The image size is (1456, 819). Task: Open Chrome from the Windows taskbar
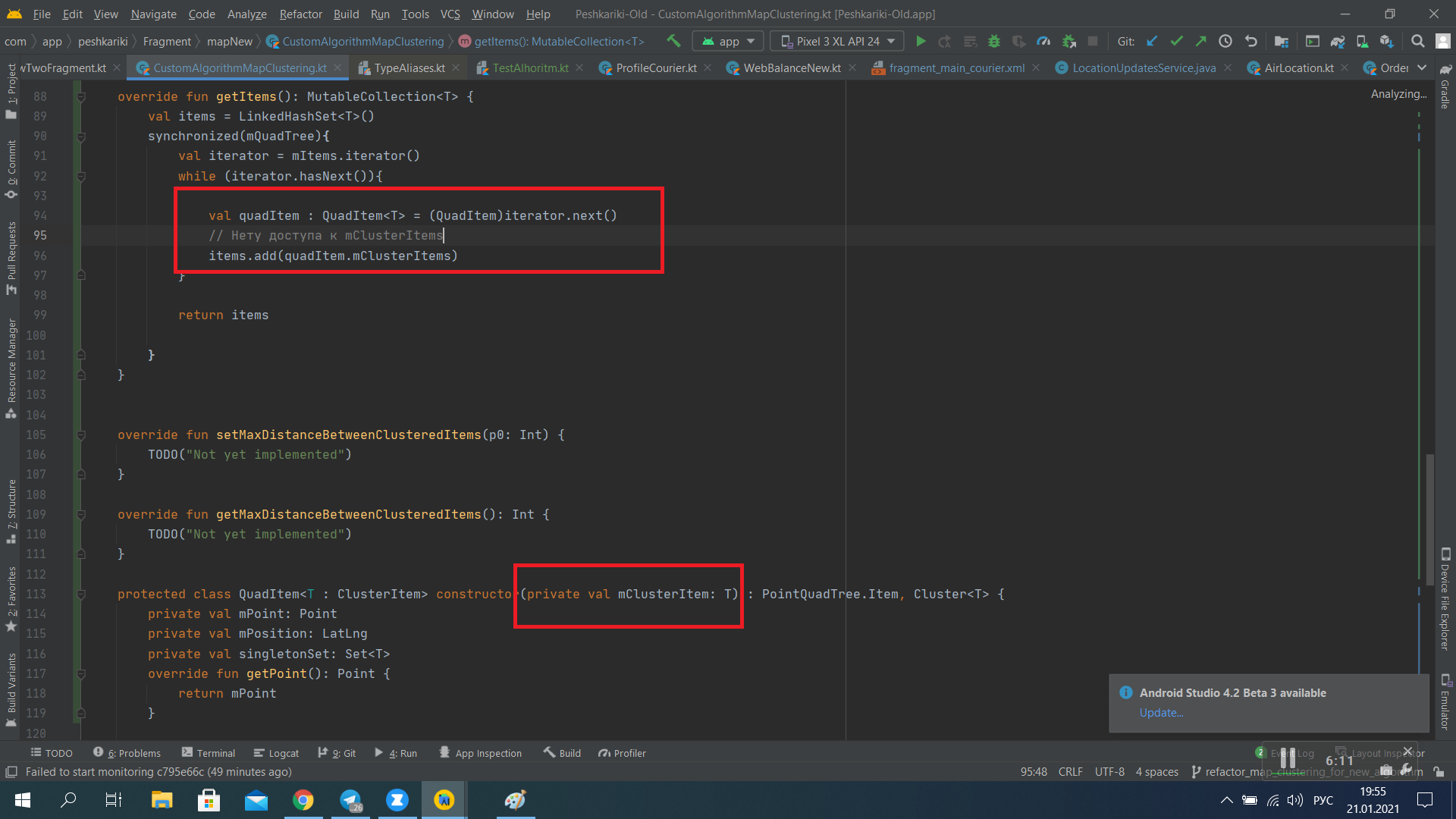[303, 800]
